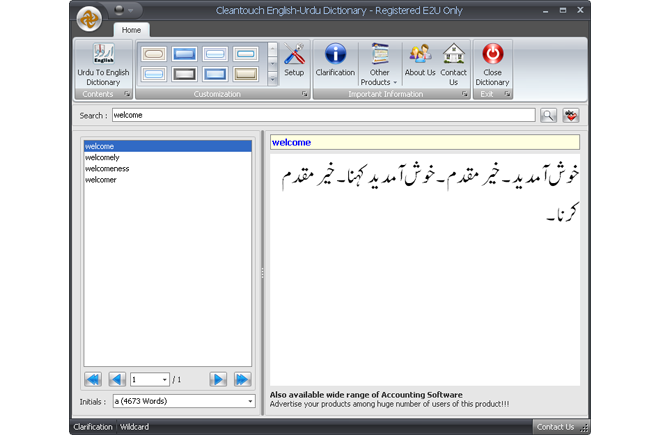Click in the Search input field

point(323,115)
